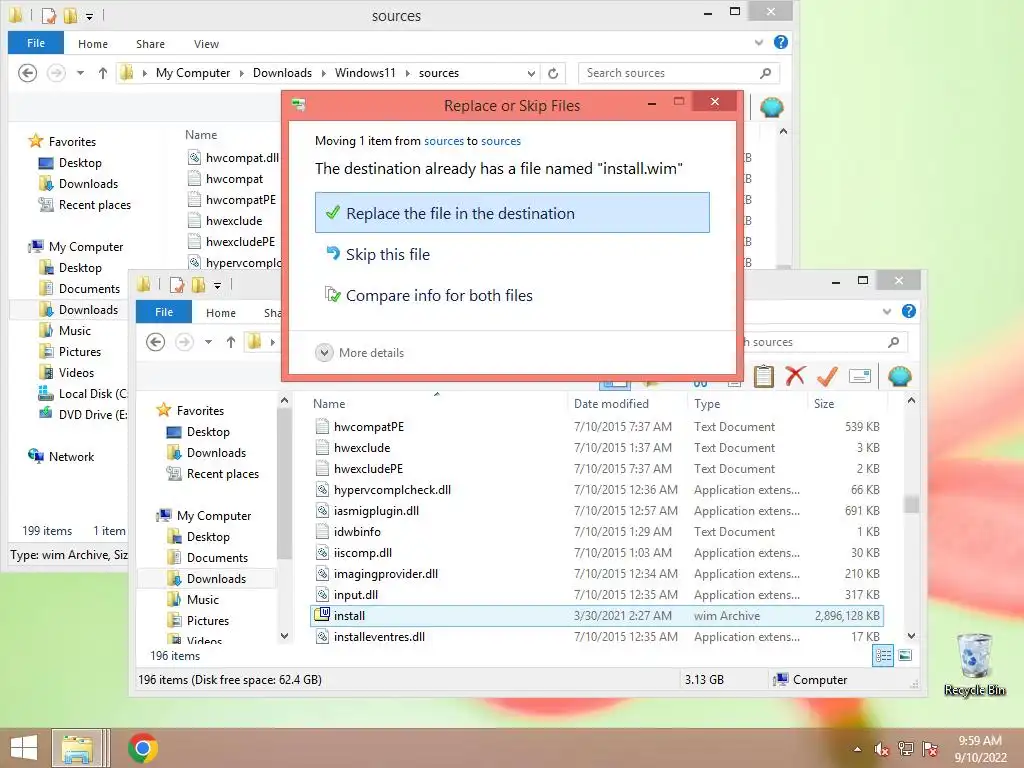Image resolution: width=1024 pixels, height=768 pixels.
Task: Choose Replace the file in the destination
Action: (x=512, y=213)
